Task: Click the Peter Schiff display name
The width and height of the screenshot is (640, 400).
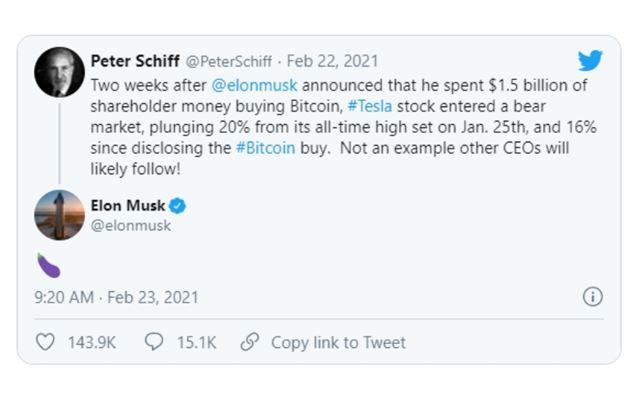Action: pyautogui.click(x=137, y=59)
